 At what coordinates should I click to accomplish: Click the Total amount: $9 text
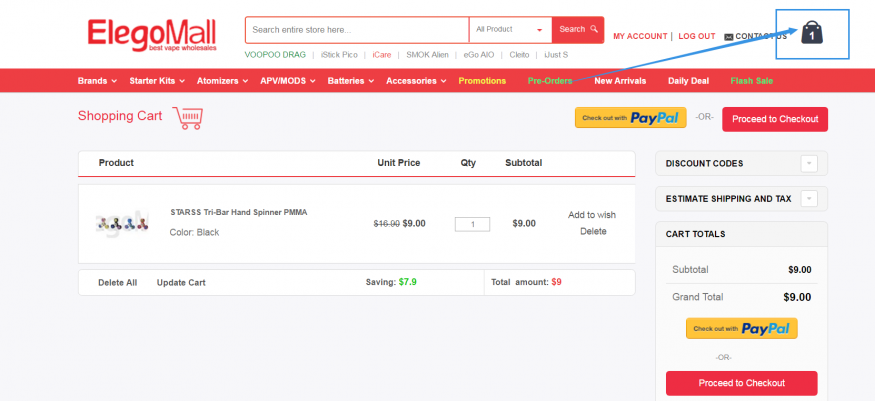click(526, 282)
